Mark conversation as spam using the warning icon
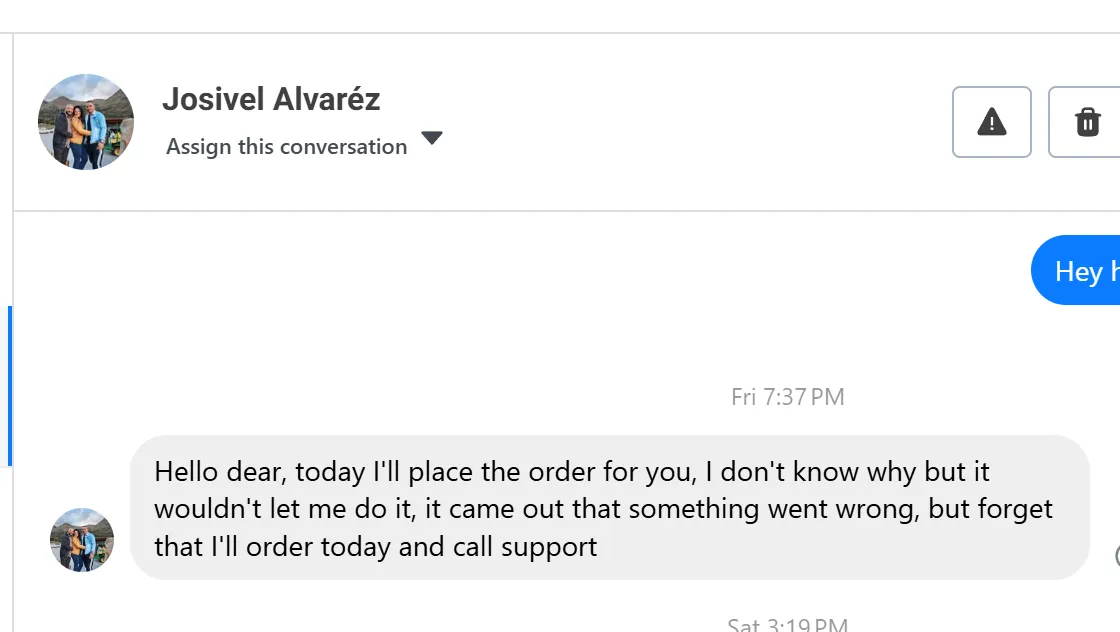Screen dimensions: 1120x632 pyautogui.click(x=991, y=122)
